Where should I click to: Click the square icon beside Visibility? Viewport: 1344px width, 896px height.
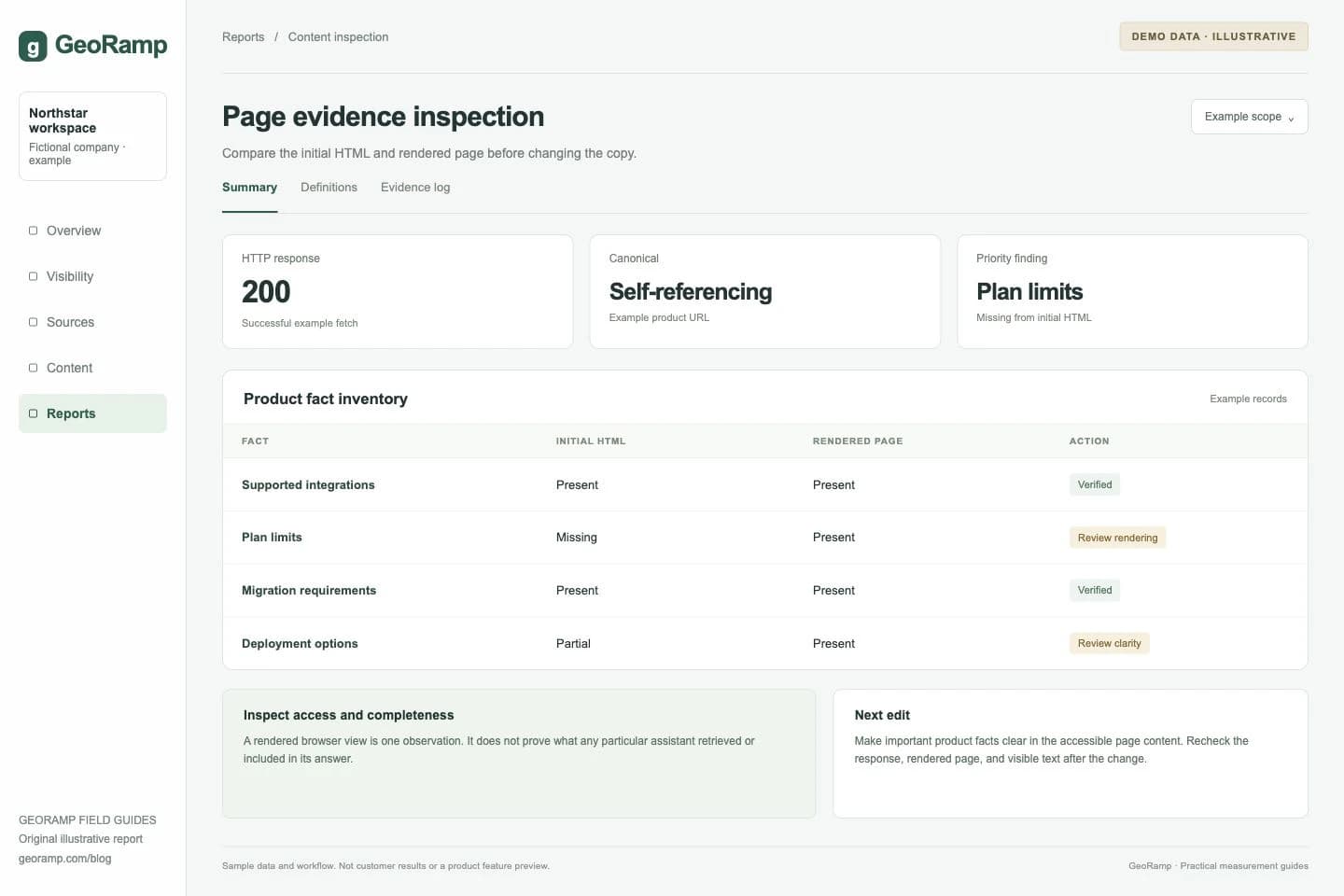[x=34, y=276]
